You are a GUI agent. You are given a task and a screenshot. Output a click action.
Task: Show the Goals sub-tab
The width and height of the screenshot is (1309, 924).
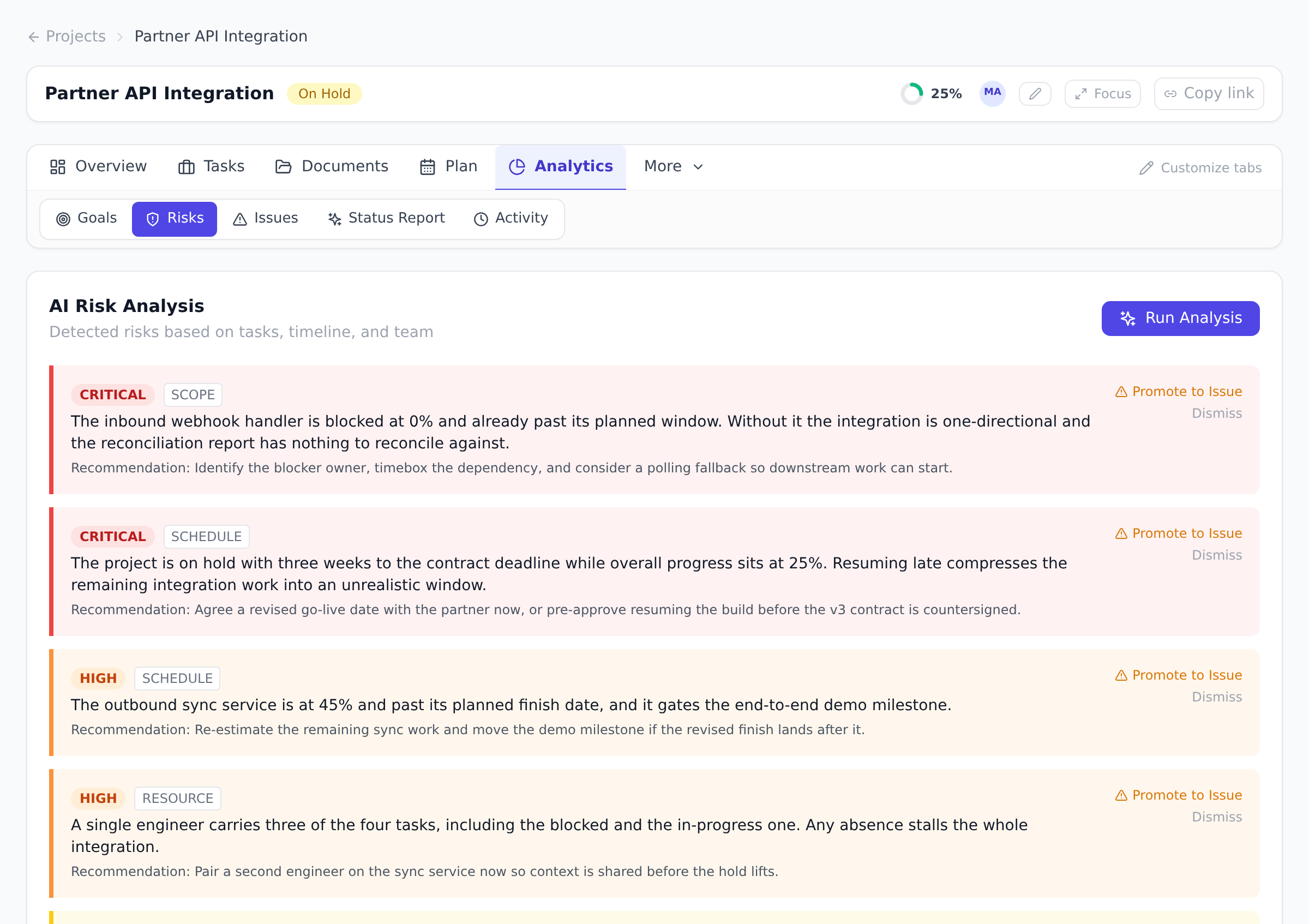pos(87,219)
